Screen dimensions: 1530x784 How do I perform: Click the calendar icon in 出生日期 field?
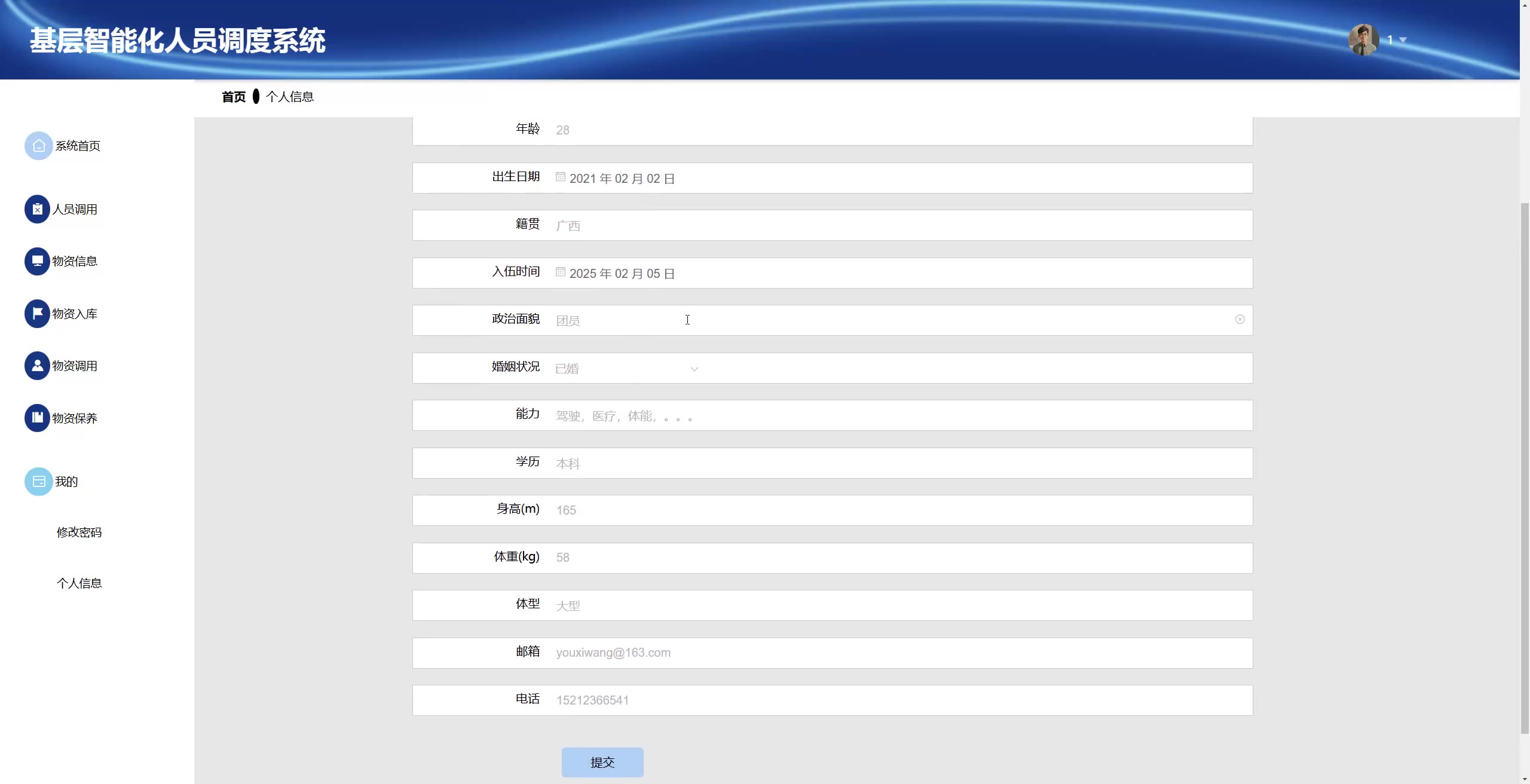tap(560, 177)
